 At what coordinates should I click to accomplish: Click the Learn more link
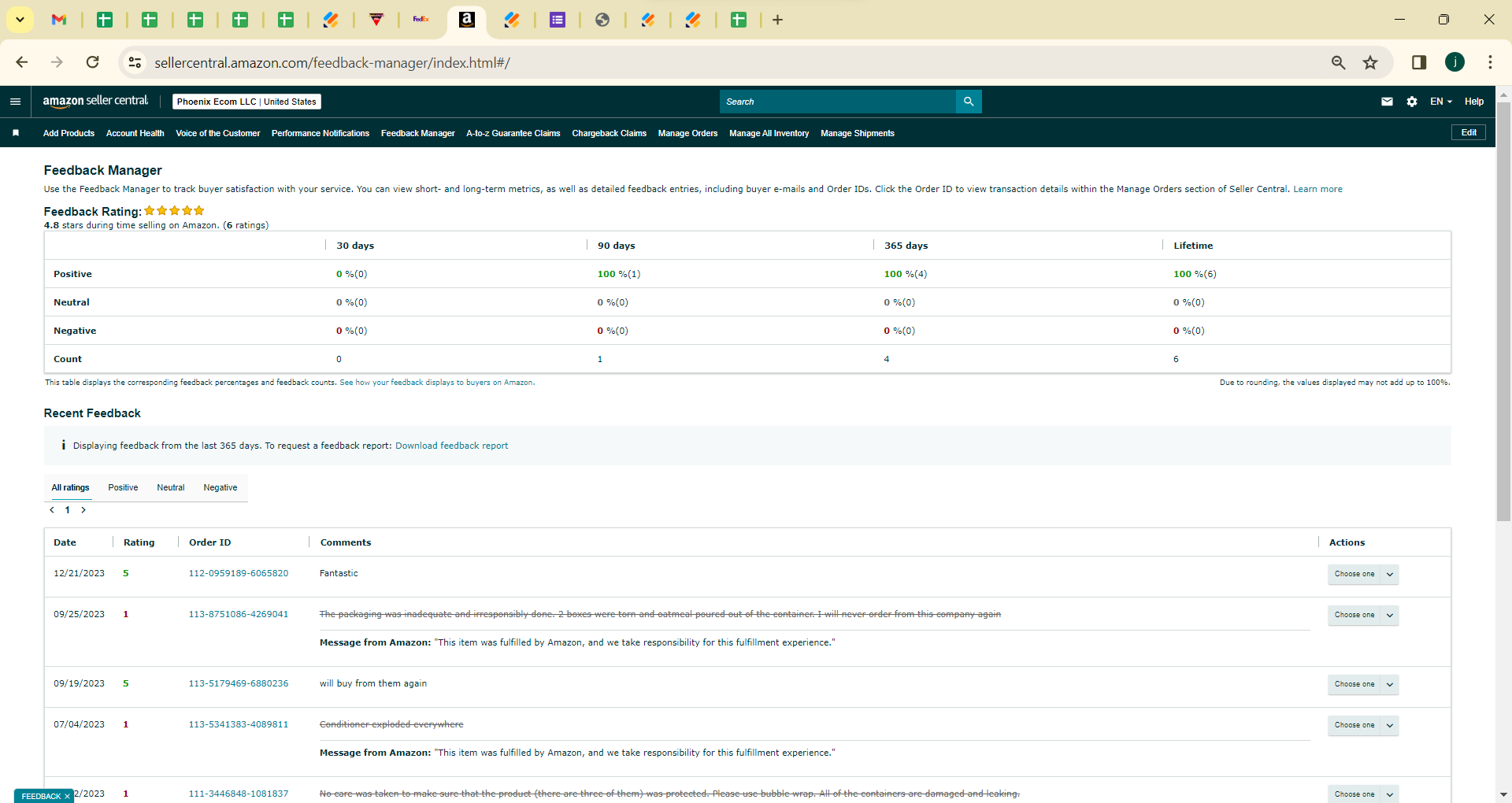(1317, 189)
